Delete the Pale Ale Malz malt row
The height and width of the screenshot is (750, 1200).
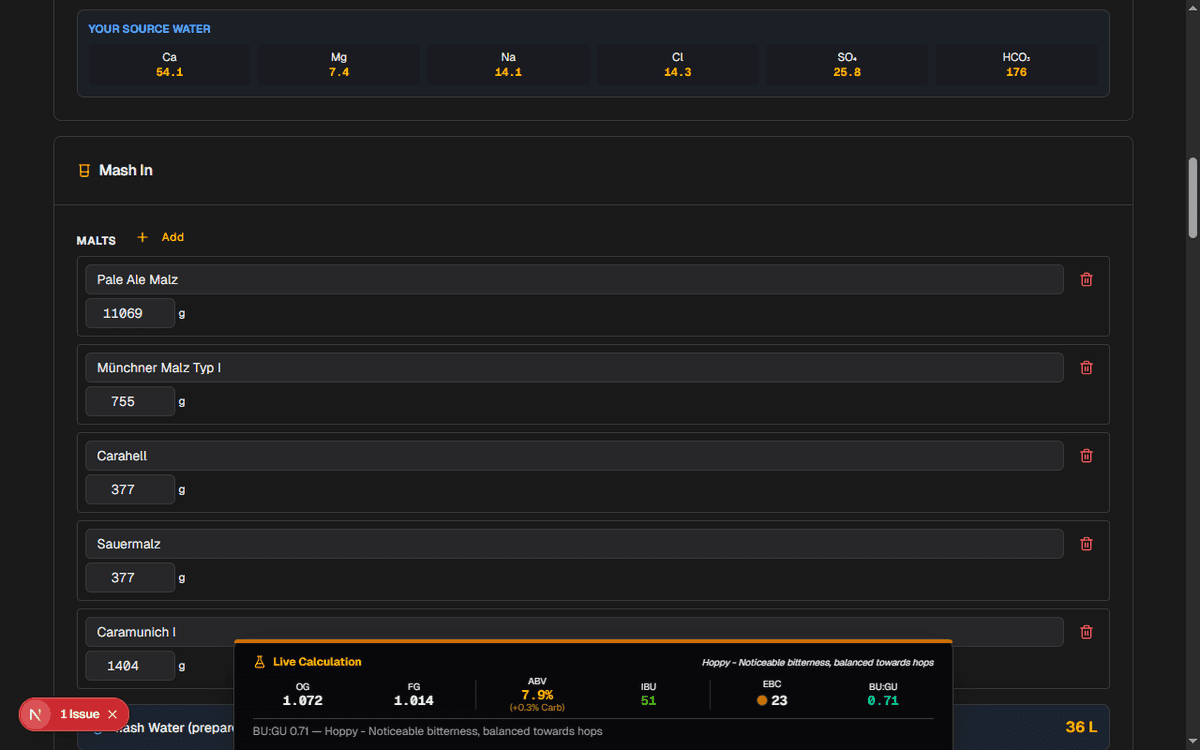pos(1086,280)
